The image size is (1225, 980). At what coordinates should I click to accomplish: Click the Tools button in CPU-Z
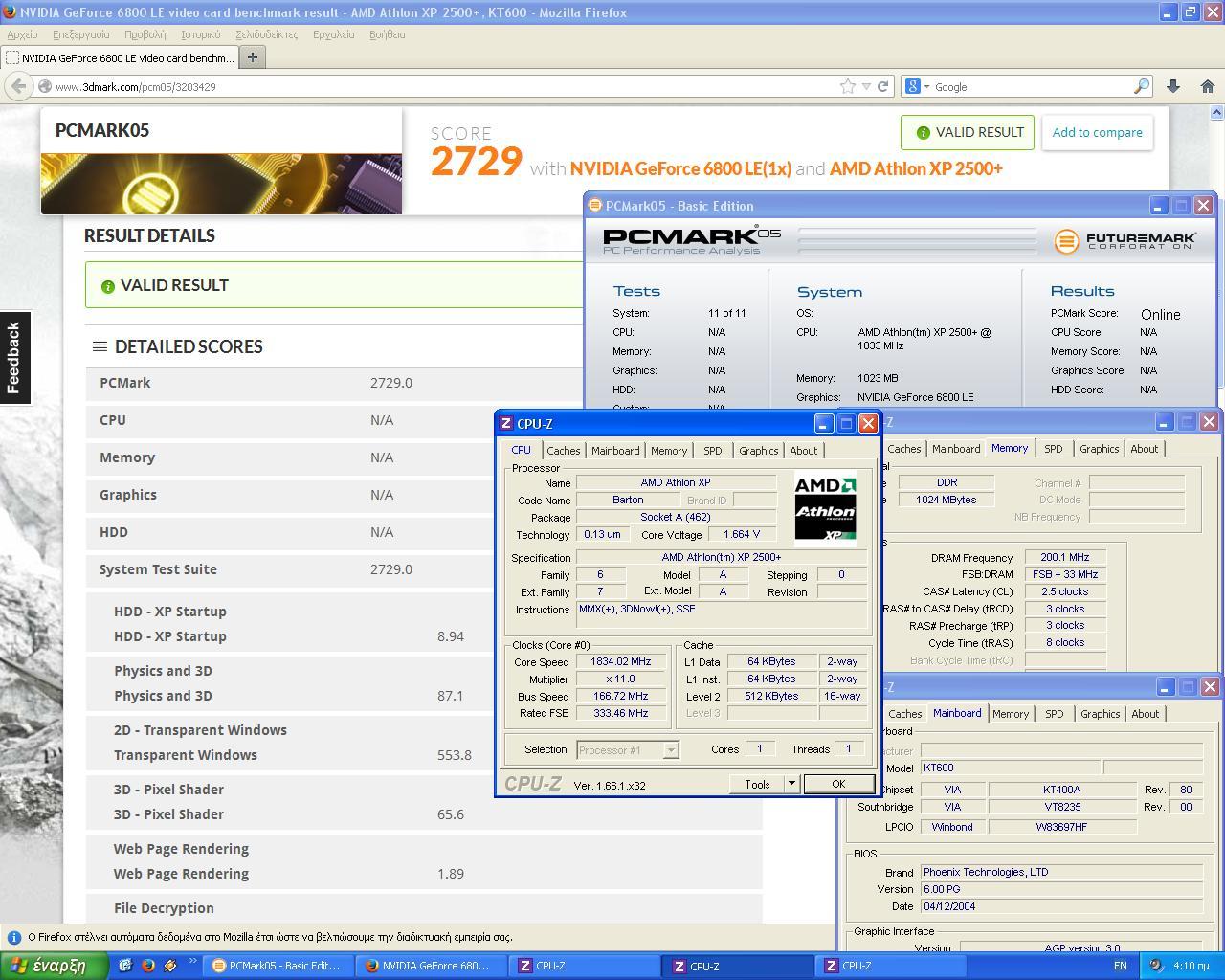coord(757,784)
